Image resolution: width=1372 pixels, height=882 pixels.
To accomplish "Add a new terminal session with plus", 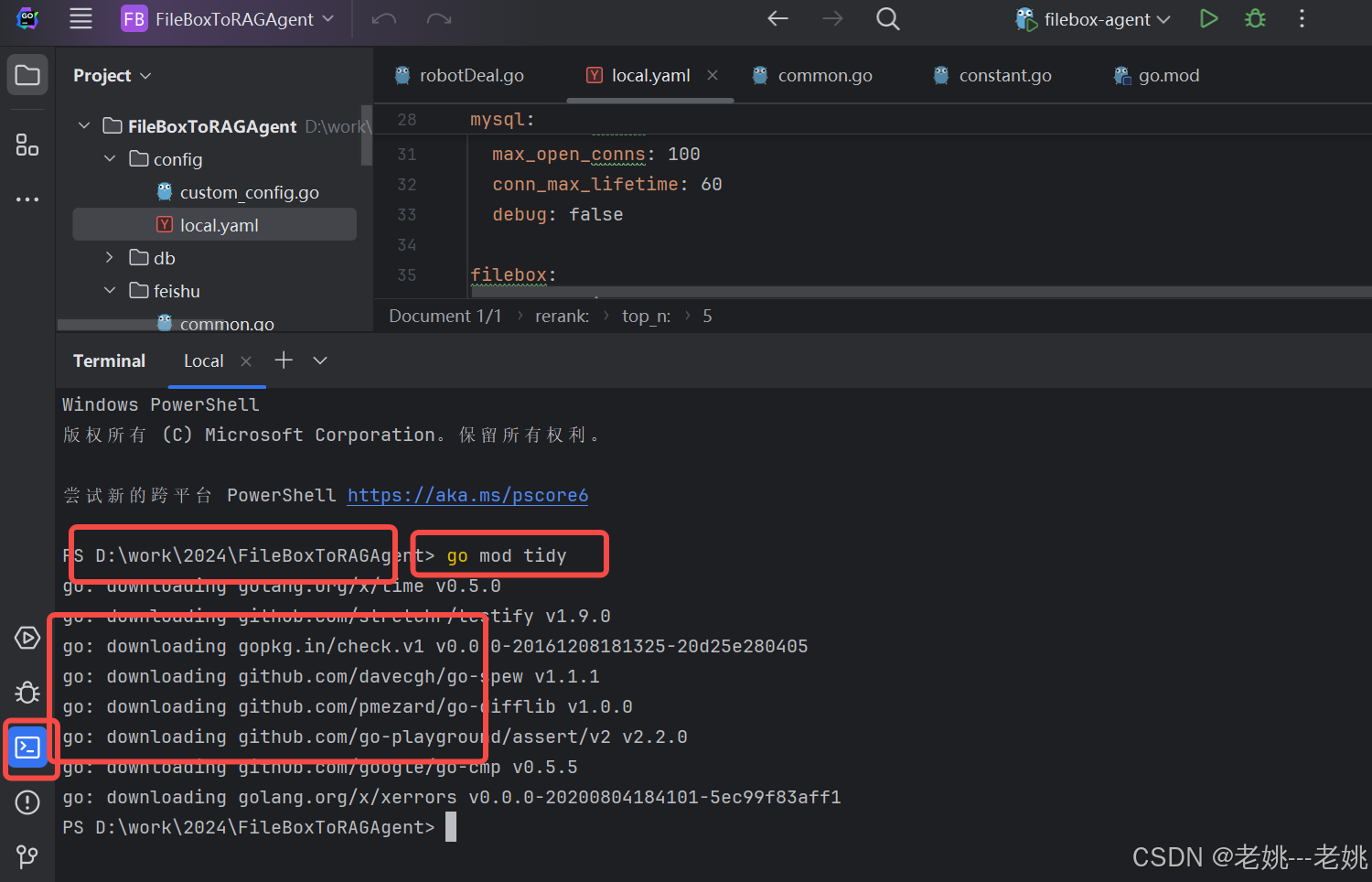I will [284, 360].
